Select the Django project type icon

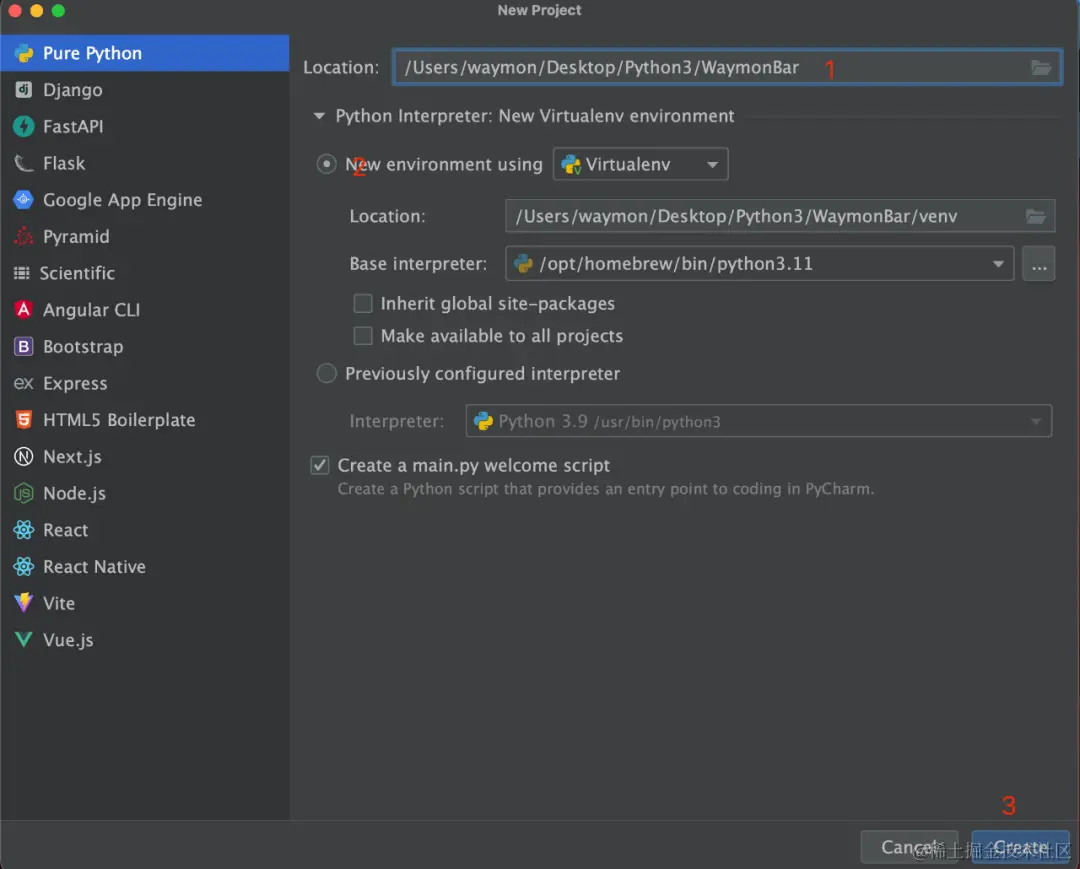click(23, 90)
